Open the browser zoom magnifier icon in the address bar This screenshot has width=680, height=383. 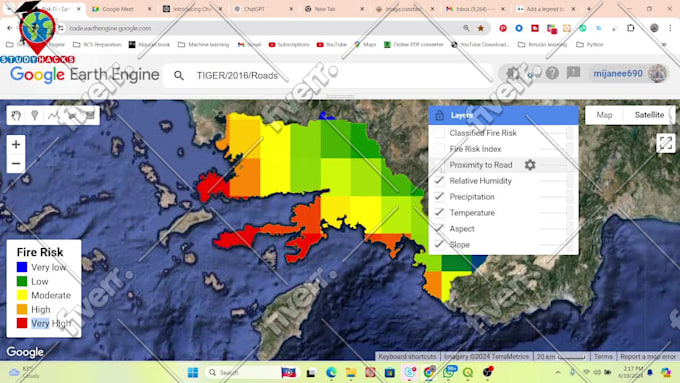coord(466,28)
